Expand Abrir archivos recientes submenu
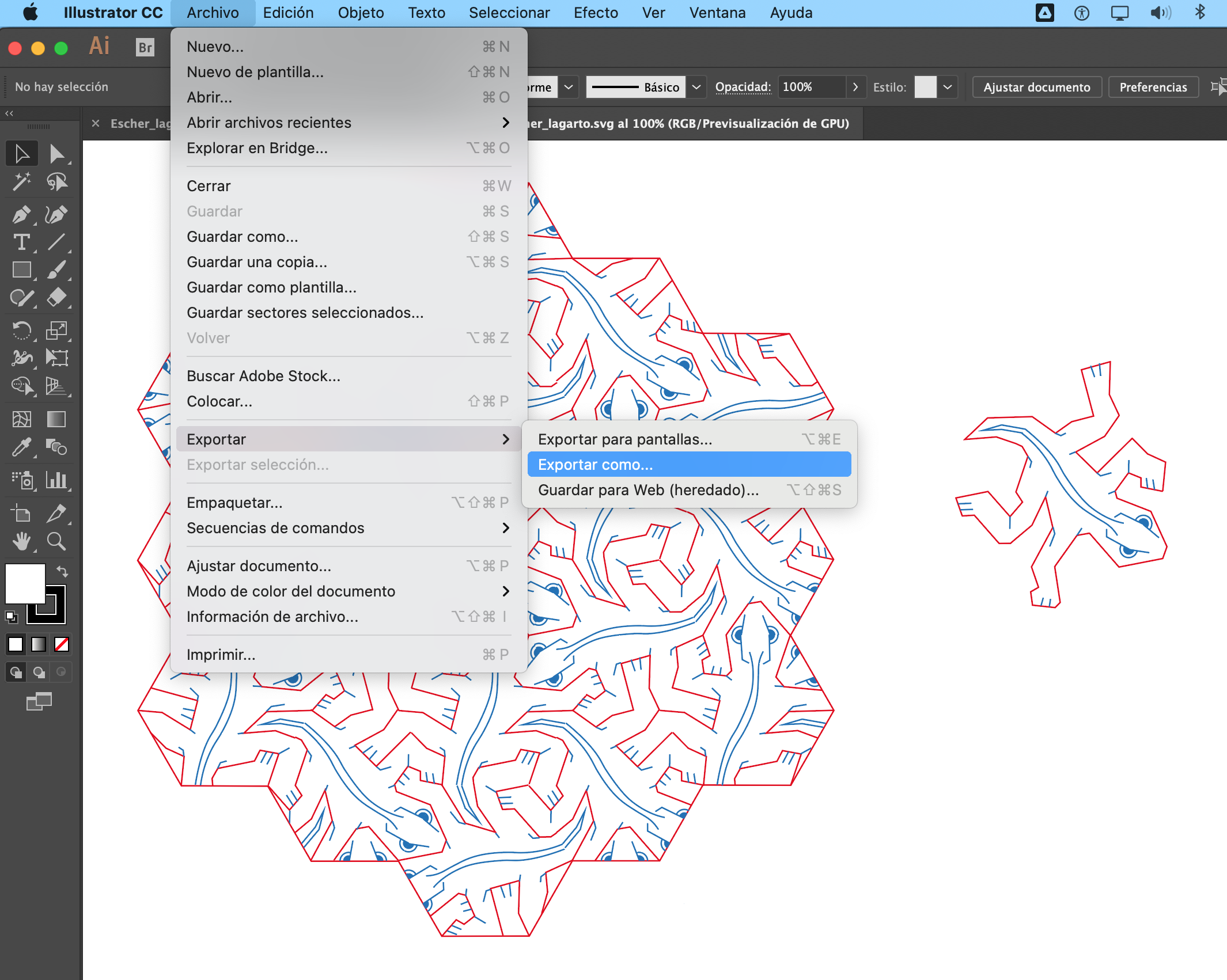Image resolution: width=1227 pixels, height=980 pixels. click(349, 123)
